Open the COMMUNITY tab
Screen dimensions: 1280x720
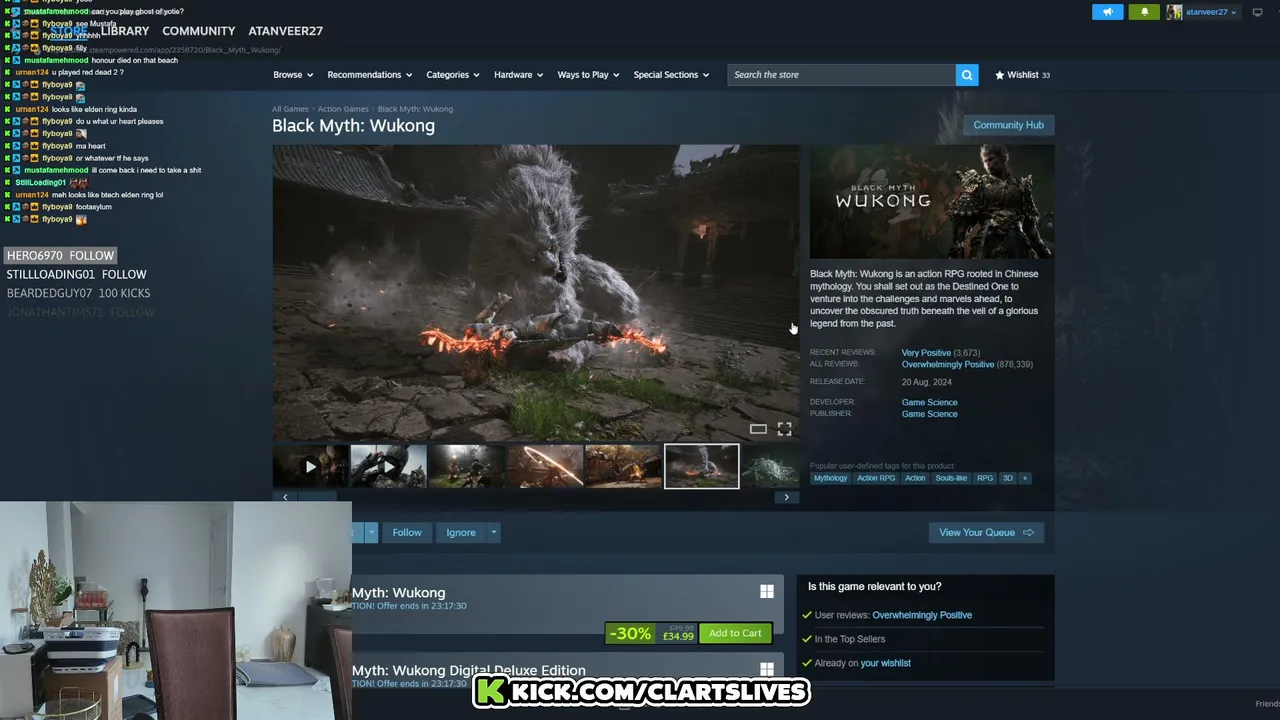pyautogui.click(x=199, y=31)
